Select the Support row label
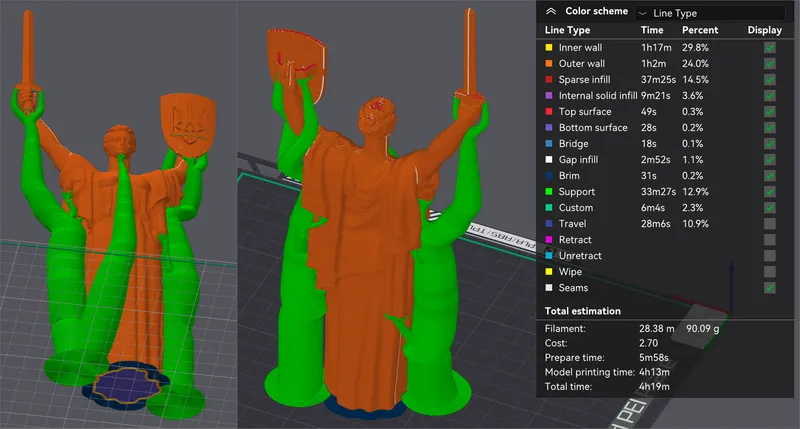The image size is (800, 429). (x=577, y=192)
